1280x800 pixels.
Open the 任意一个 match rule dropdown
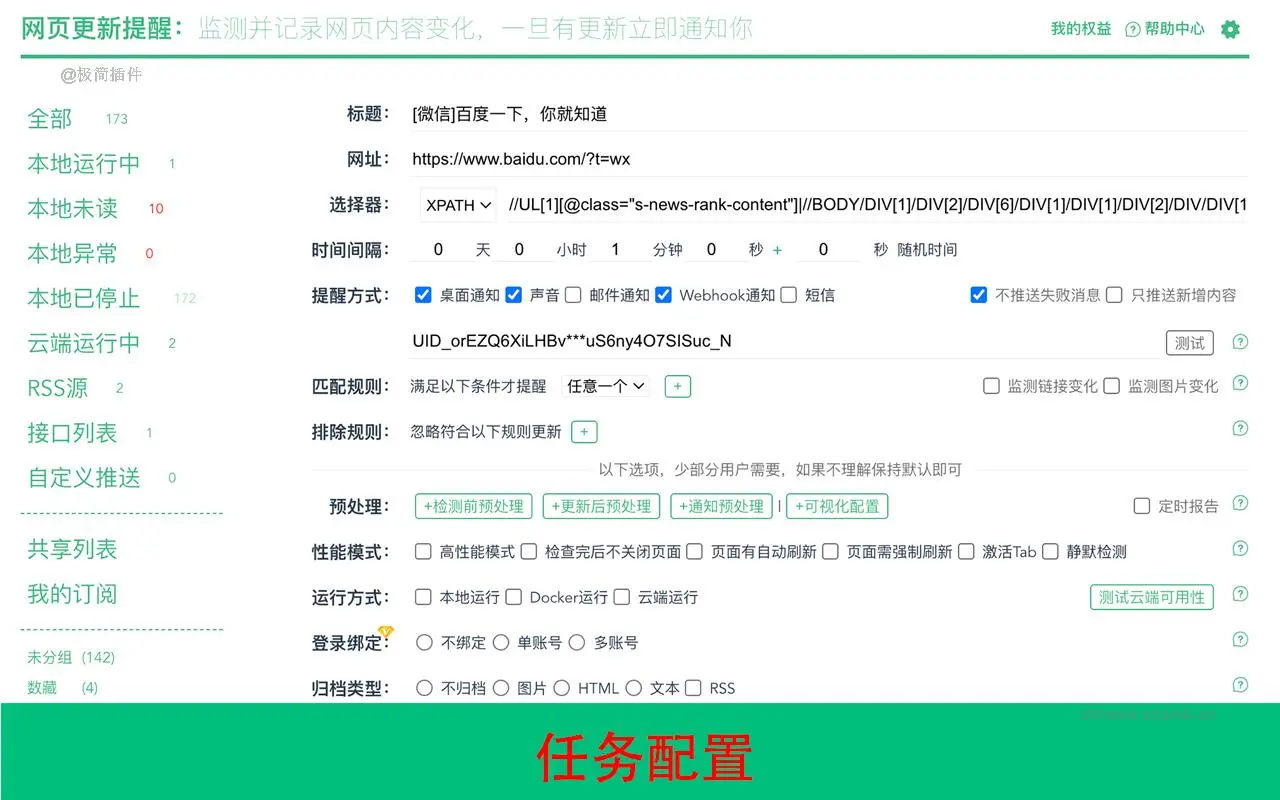coord(605,385)
